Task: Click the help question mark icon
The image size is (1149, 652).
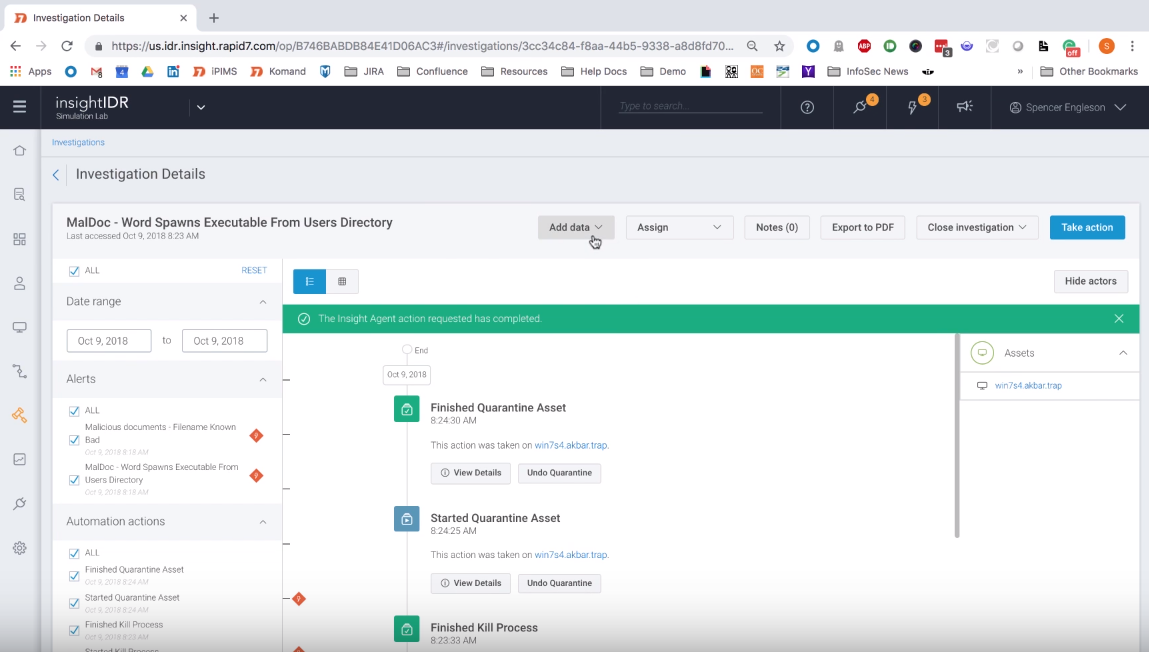Action: tap(807, 107)
